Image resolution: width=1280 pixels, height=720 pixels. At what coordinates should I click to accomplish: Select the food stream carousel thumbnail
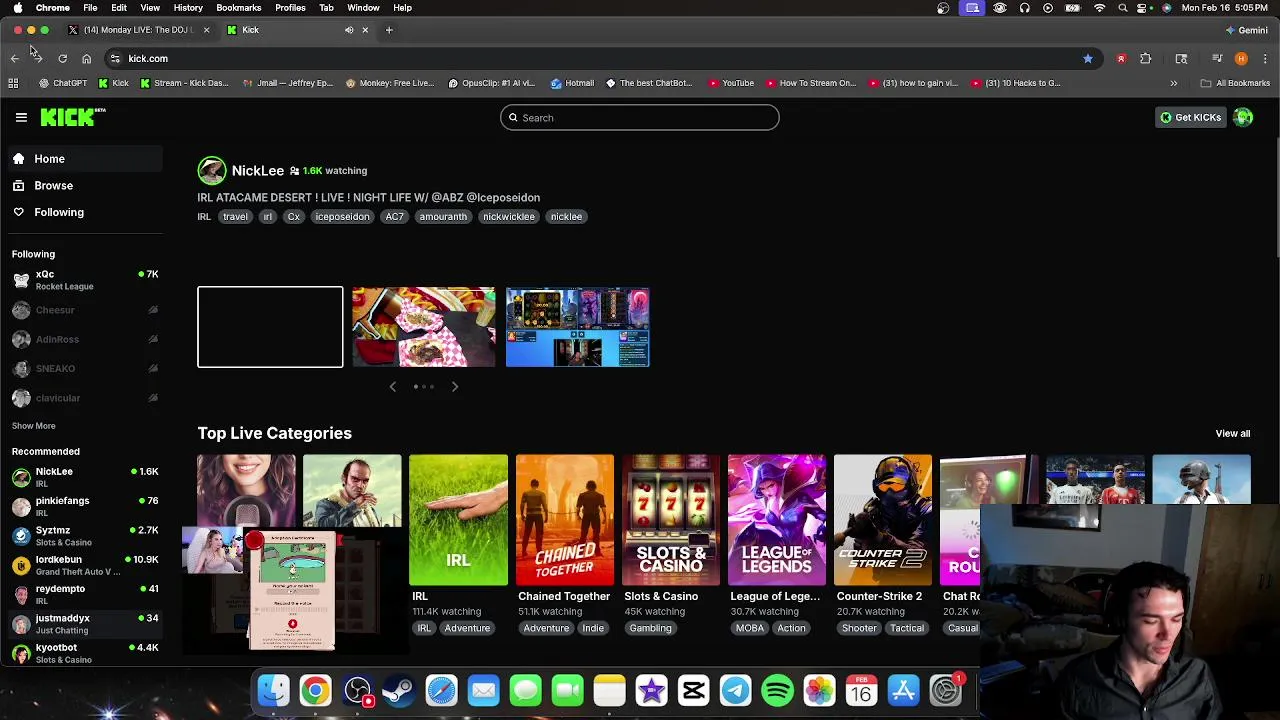tap(423, 327)
